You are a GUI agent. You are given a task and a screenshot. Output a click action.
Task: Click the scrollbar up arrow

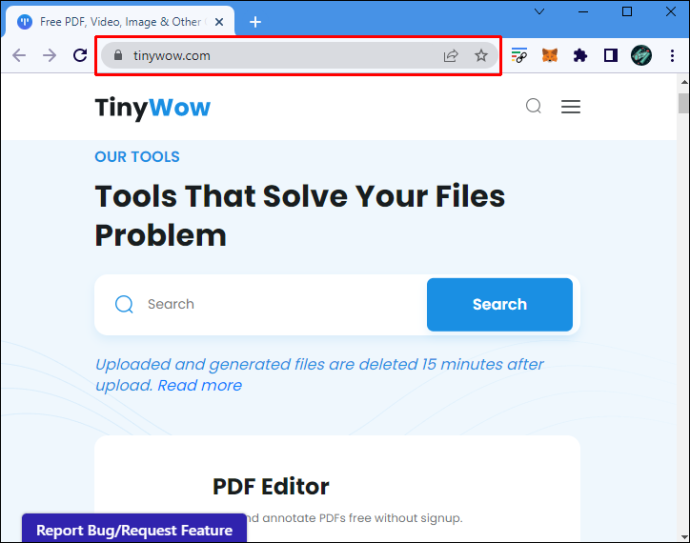pos(684,82)
